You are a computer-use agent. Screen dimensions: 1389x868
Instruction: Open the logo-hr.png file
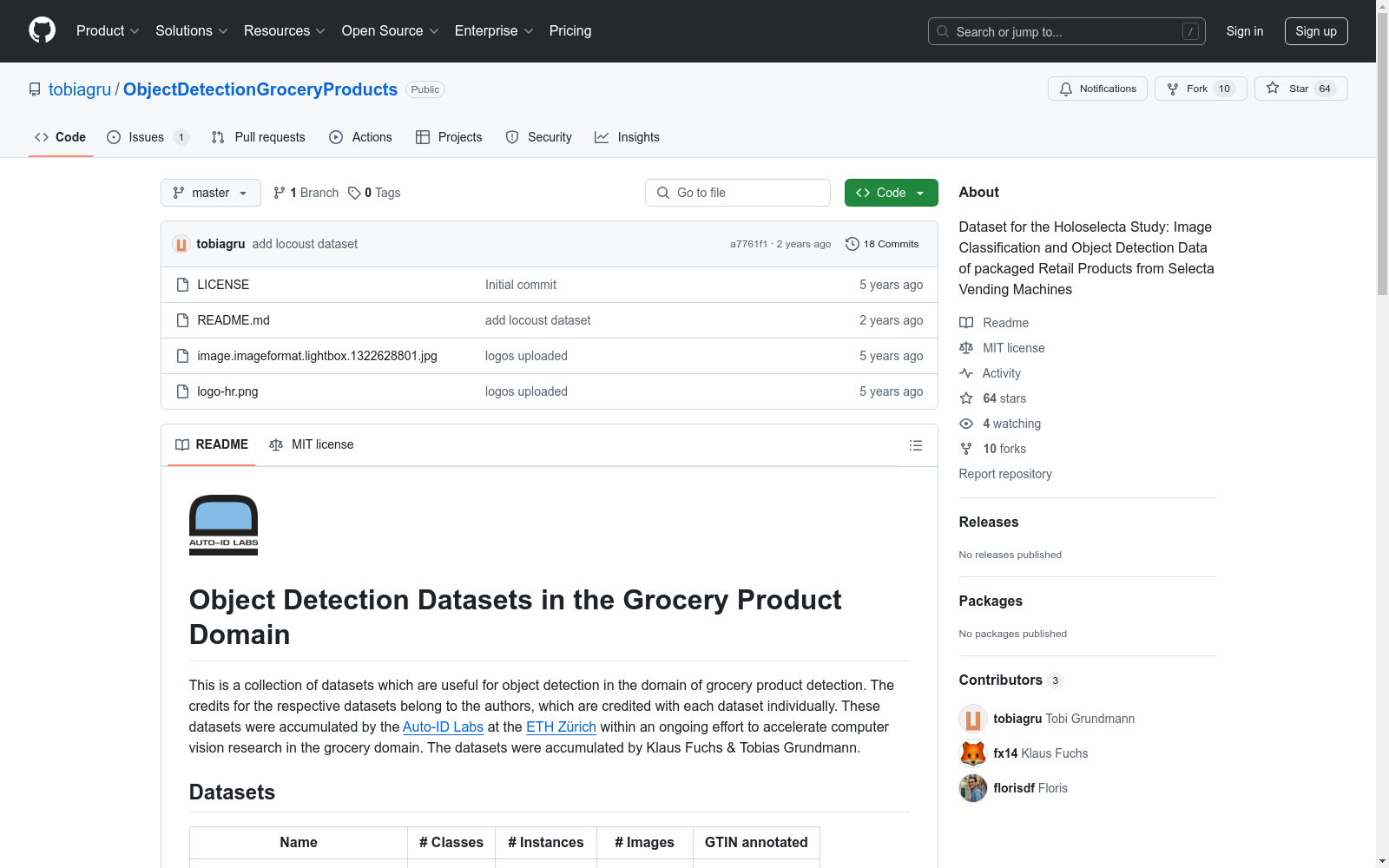(227, 391)
